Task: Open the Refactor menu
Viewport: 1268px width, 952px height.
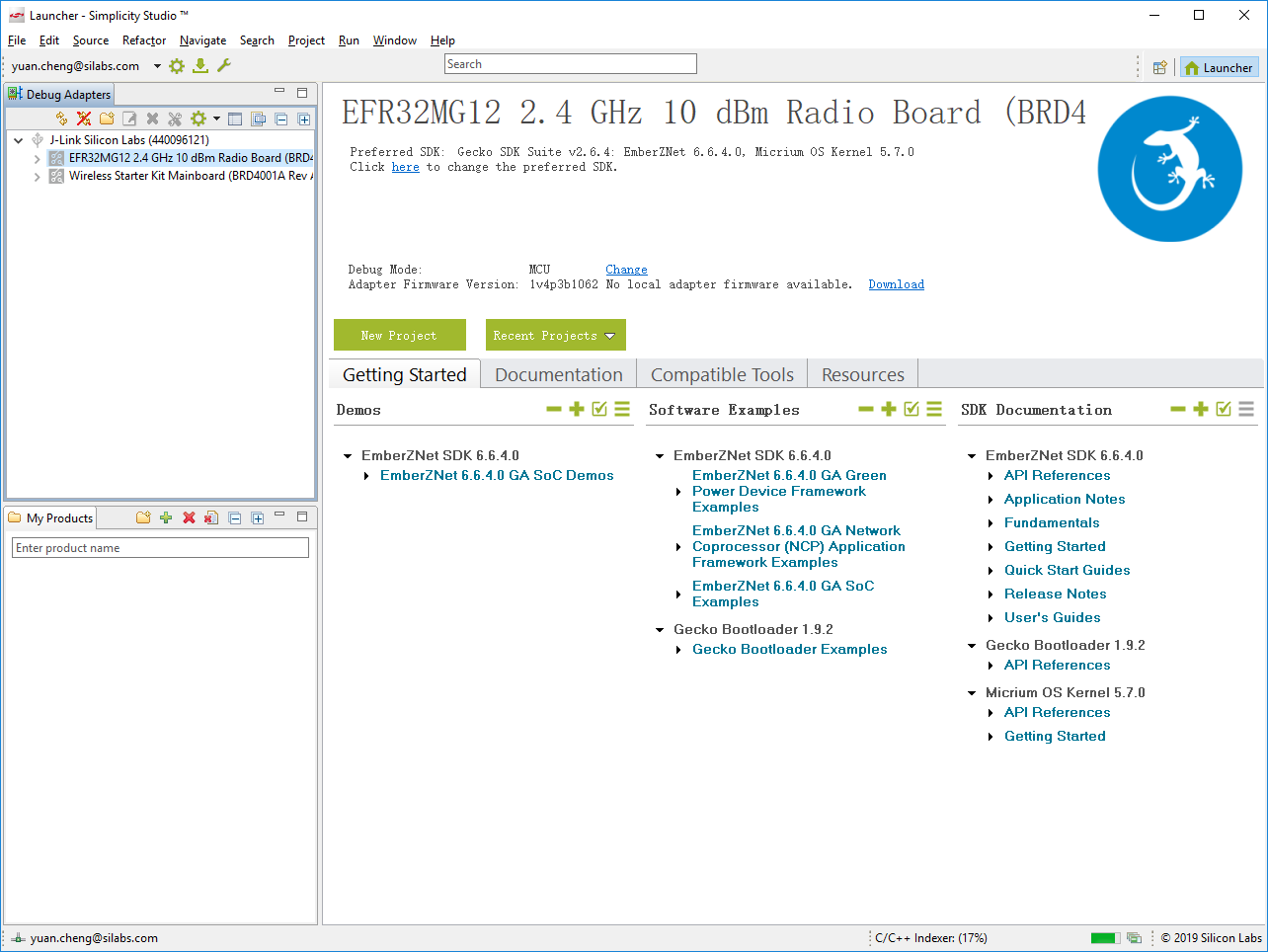Action: click(144, 40)
